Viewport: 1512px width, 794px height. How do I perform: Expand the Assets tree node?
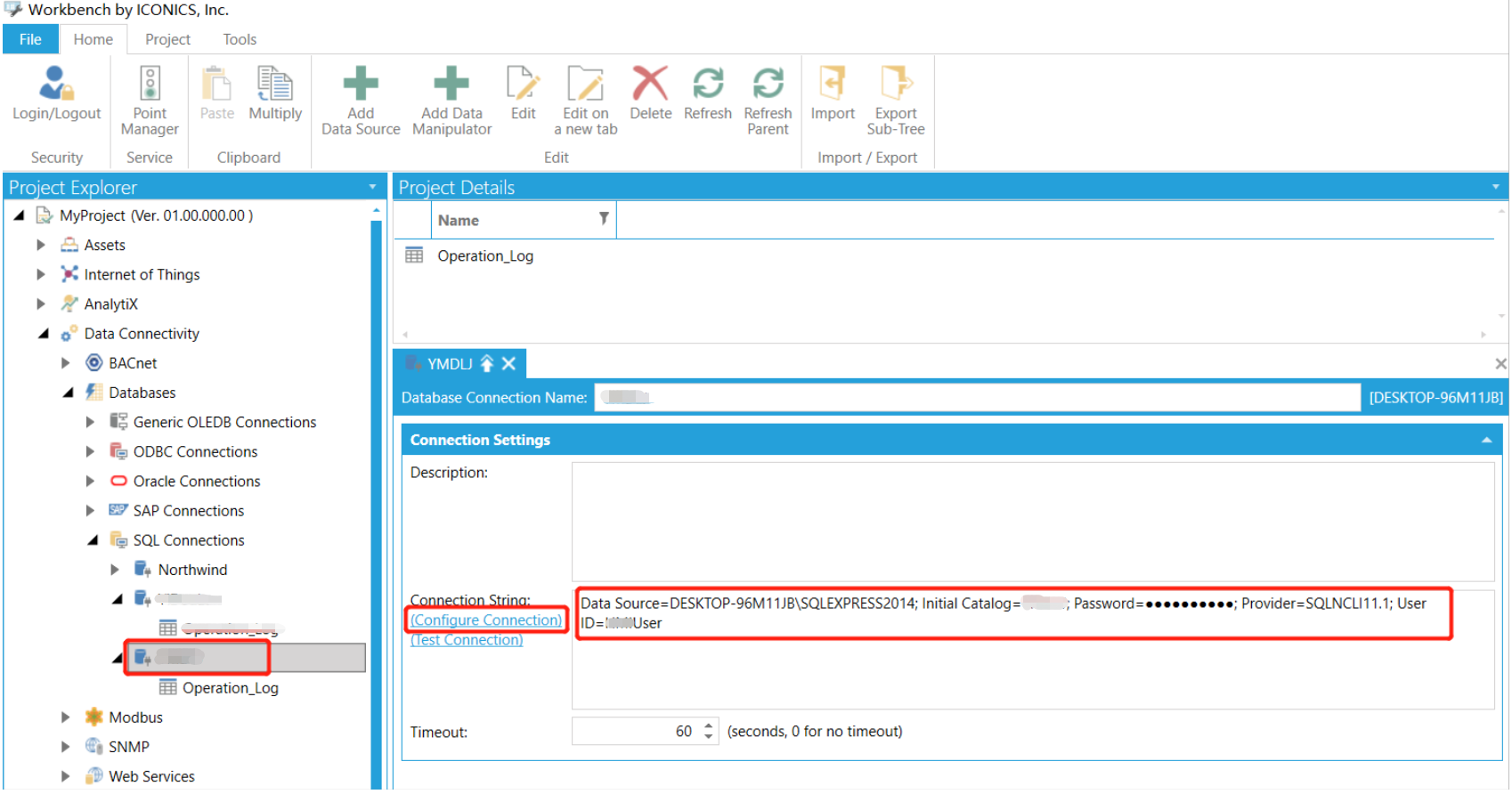click(40, 245)
